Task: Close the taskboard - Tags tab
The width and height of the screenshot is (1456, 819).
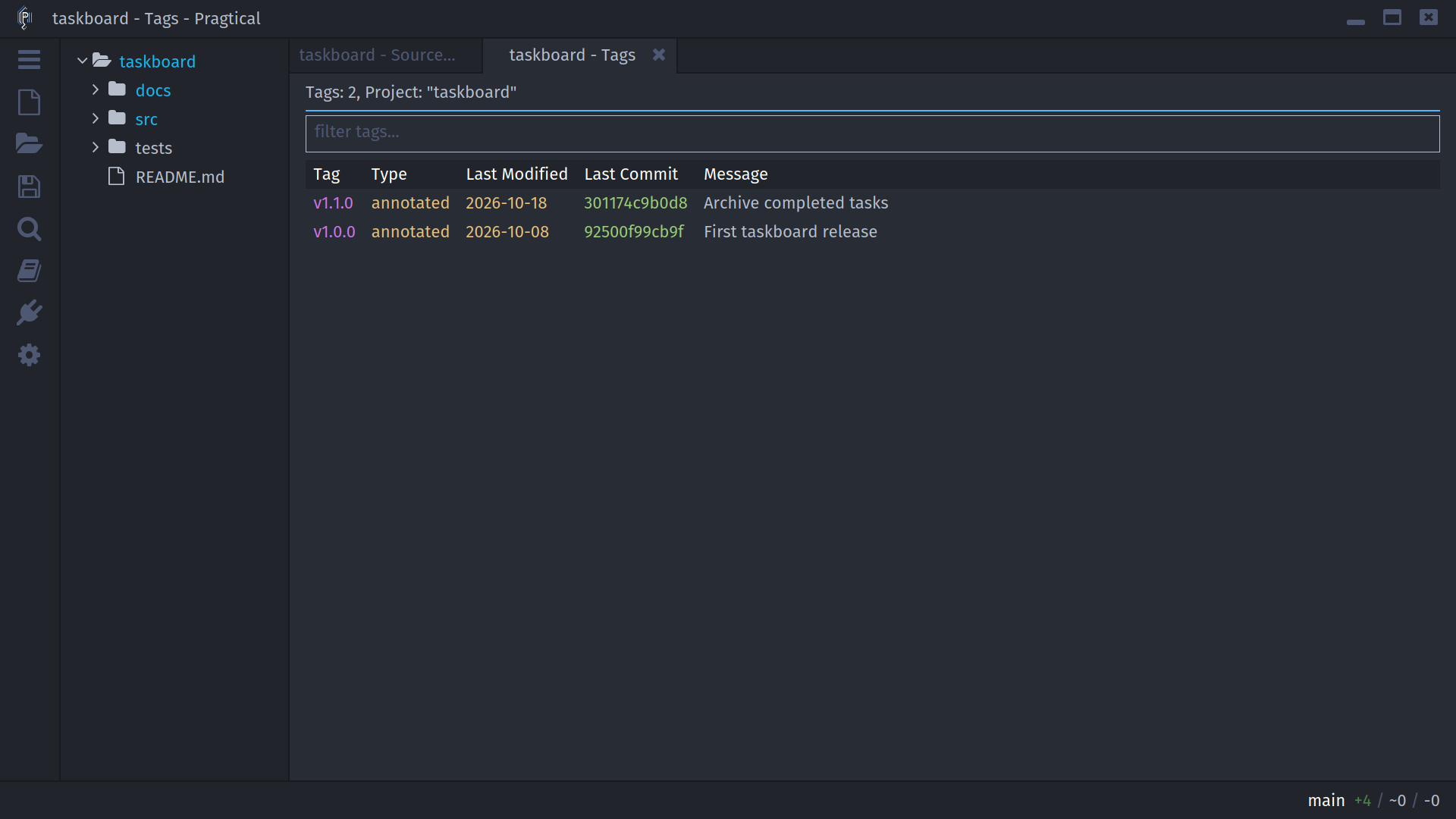Action: coord(659,55)
